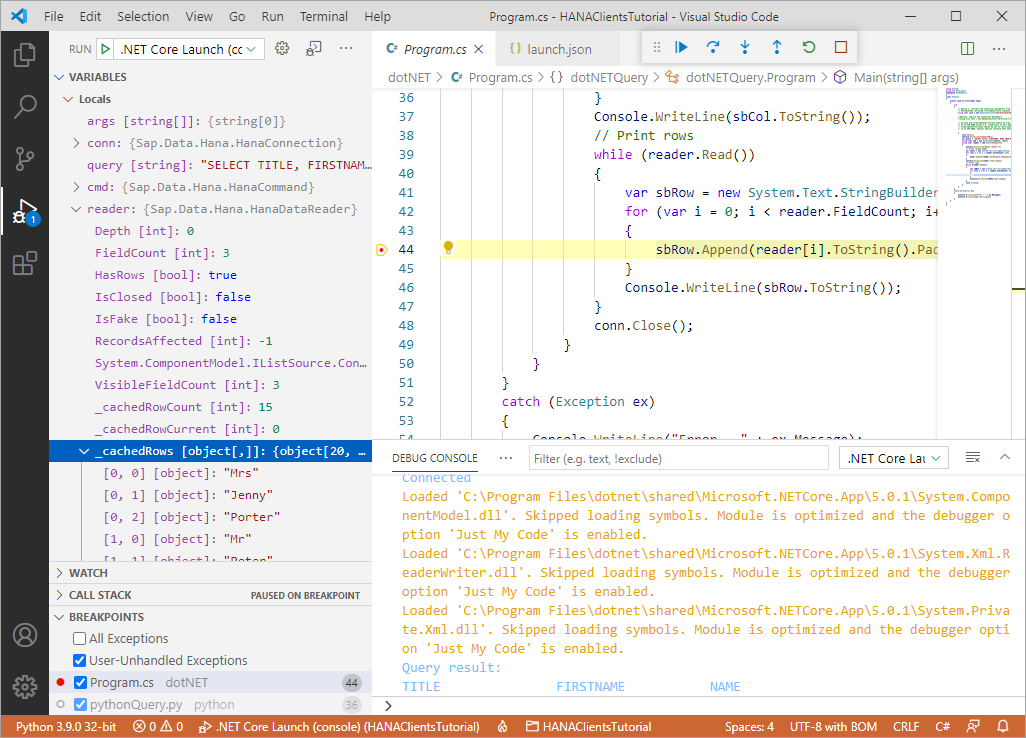
Task: Uncheck the Program.cs breakpoint checkbox
Action: coord(80,682)
